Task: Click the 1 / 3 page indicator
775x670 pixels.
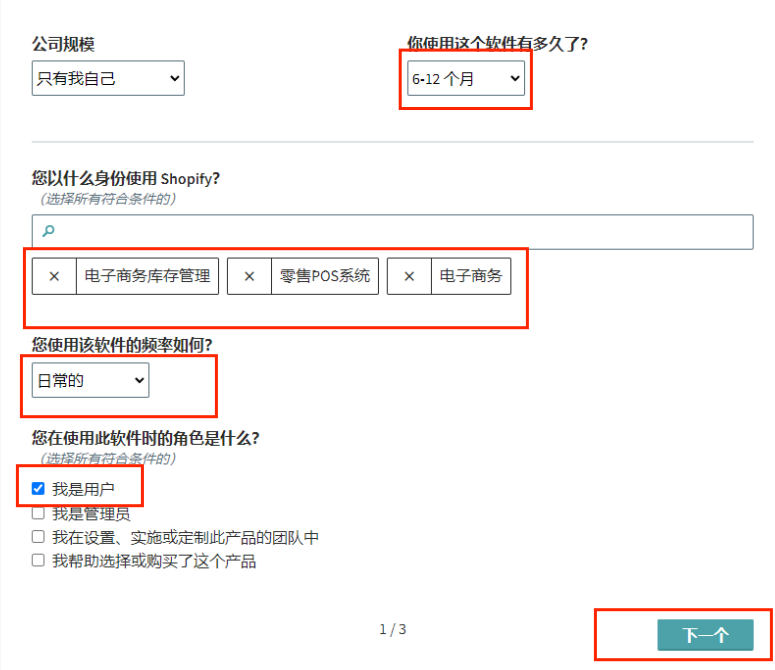Action: 392,629
